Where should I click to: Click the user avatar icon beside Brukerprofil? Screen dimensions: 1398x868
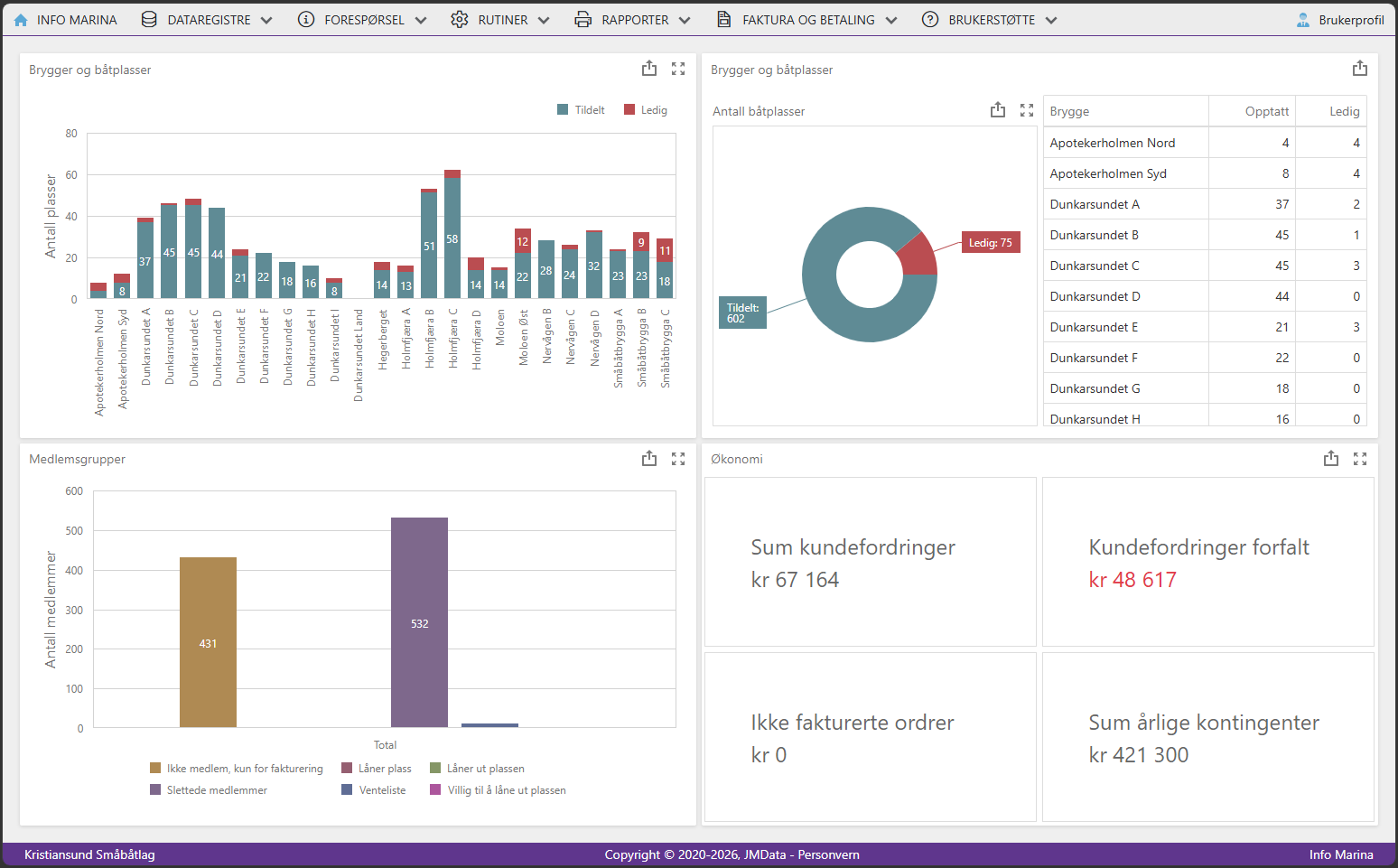[x=1303, y=20]
